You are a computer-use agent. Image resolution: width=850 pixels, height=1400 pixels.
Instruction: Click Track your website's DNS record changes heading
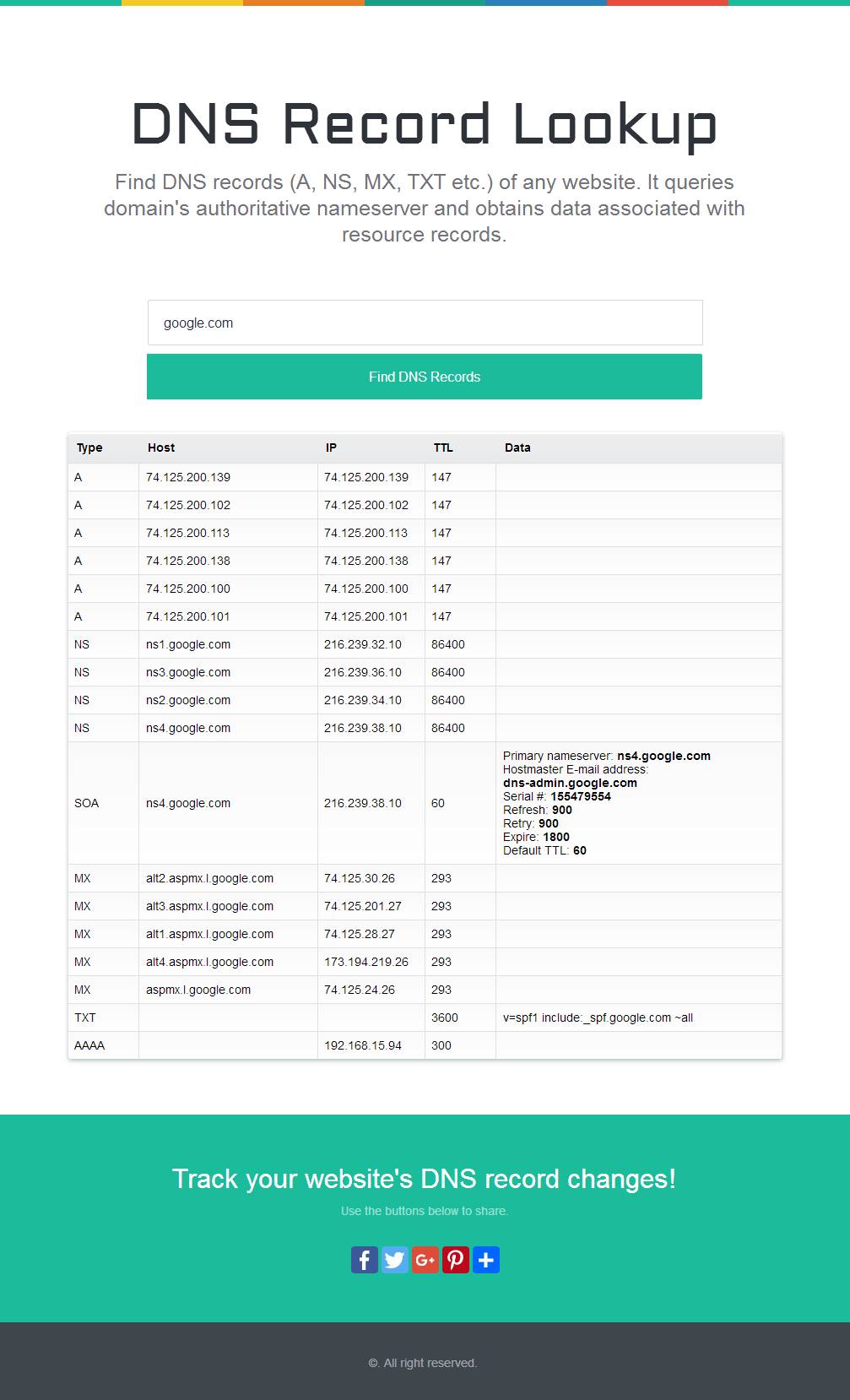pos(425,1179)
